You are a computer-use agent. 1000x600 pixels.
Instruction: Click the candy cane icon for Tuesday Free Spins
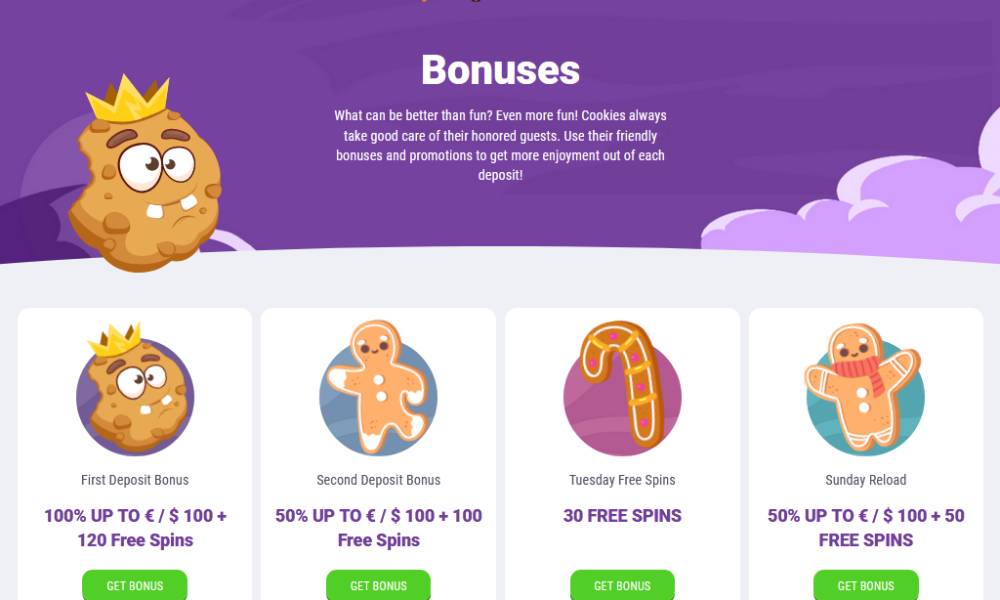[x=622, y=388]
